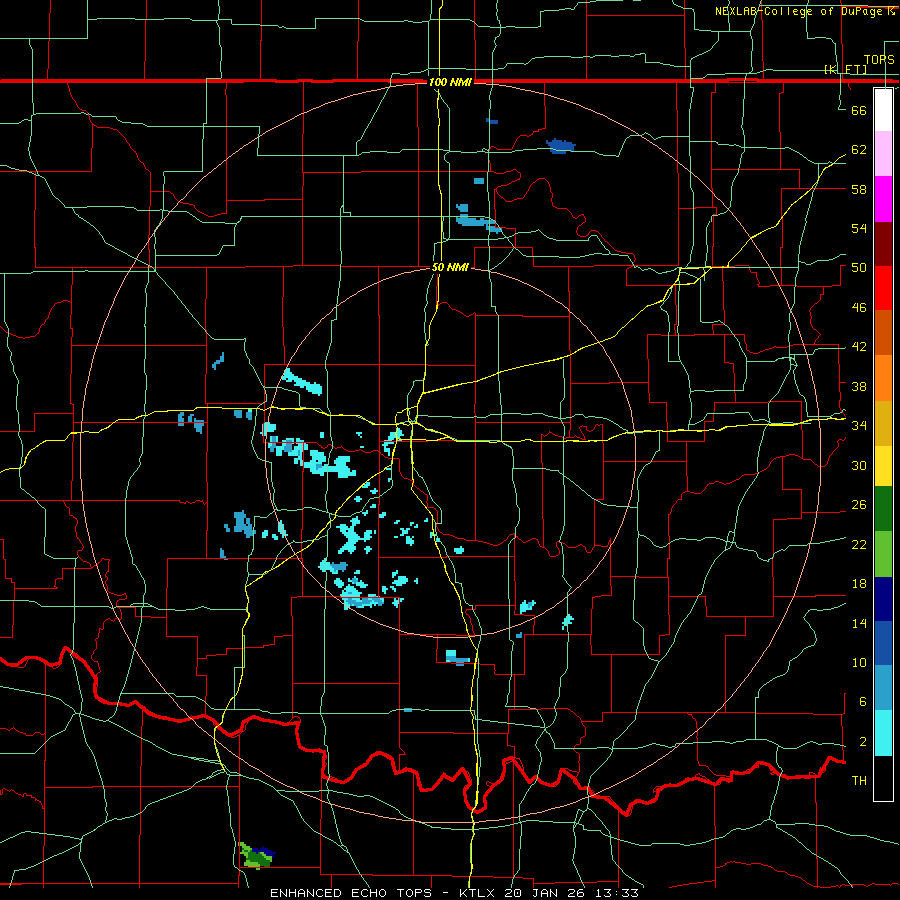
Task: Click the light green legend swatch
Action: 883,554
